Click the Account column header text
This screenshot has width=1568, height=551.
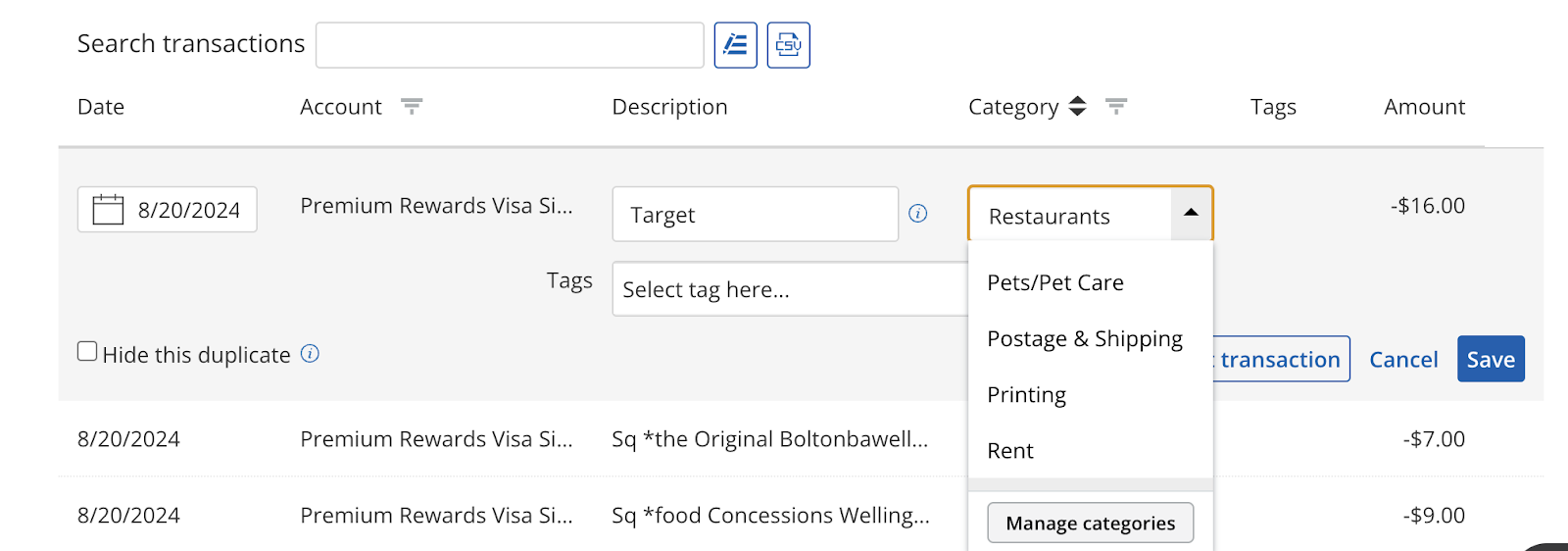pyautogui.click(x=341, y=107)
